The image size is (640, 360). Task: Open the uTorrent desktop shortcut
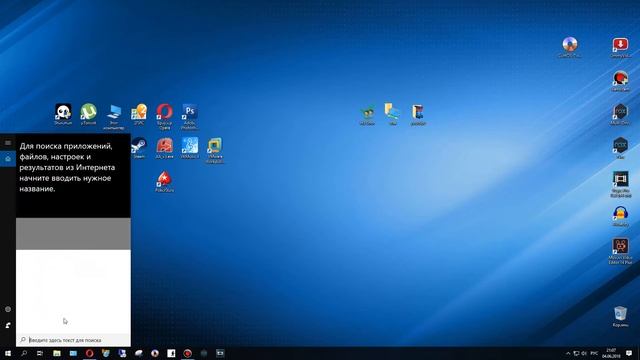click(89, 114)
